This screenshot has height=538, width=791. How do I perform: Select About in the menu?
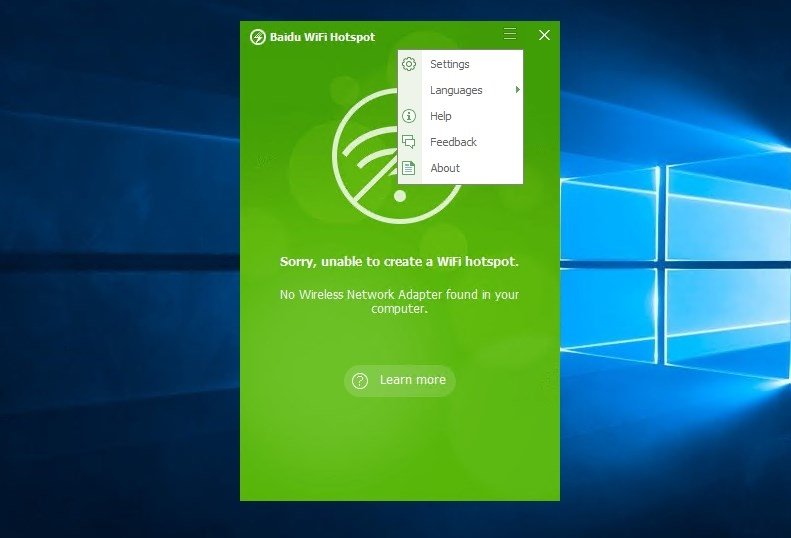tap(460, 168)
